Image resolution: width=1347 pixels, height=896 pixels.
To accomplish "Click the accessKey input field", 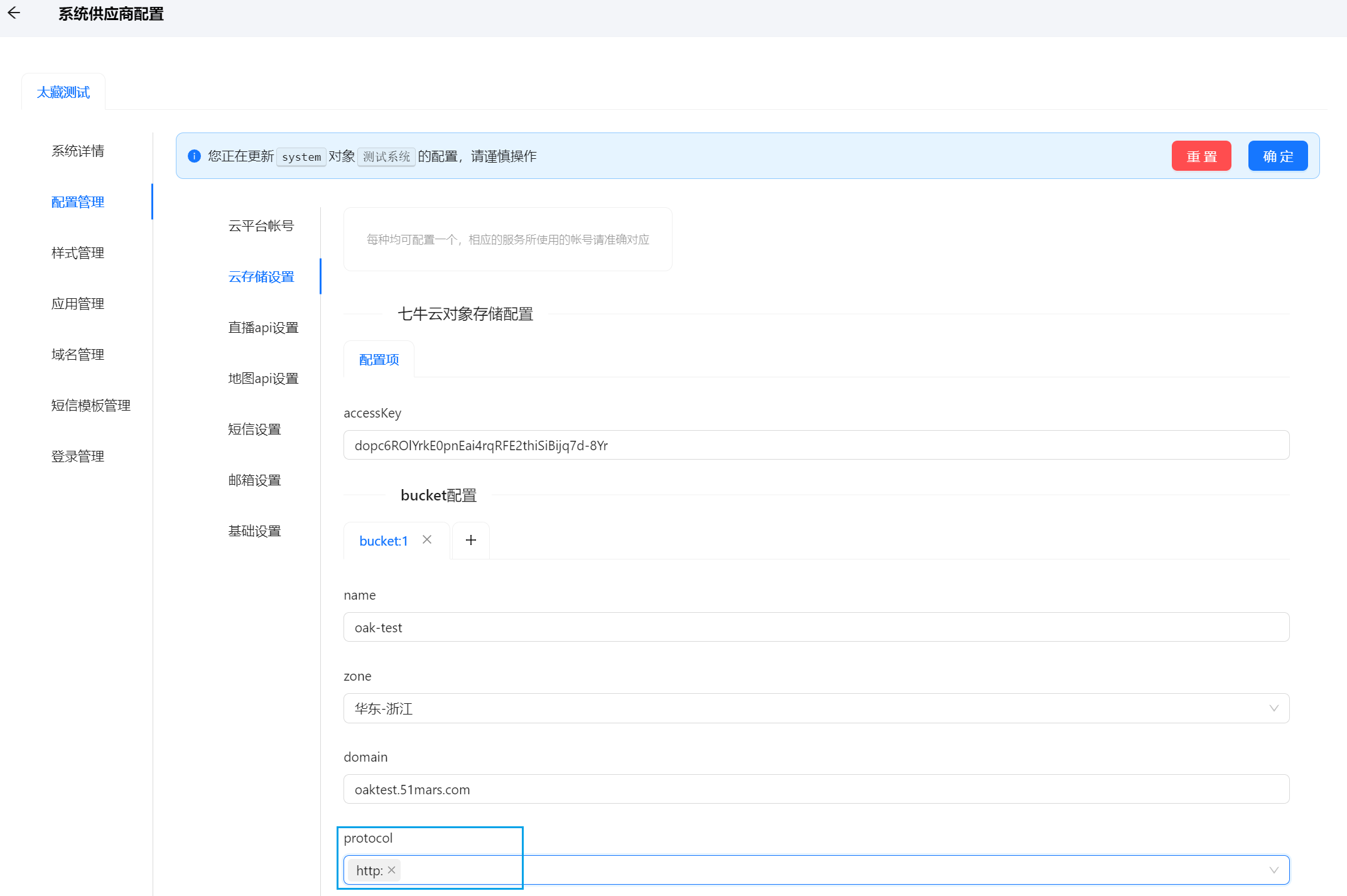I will tap(816, 445).
